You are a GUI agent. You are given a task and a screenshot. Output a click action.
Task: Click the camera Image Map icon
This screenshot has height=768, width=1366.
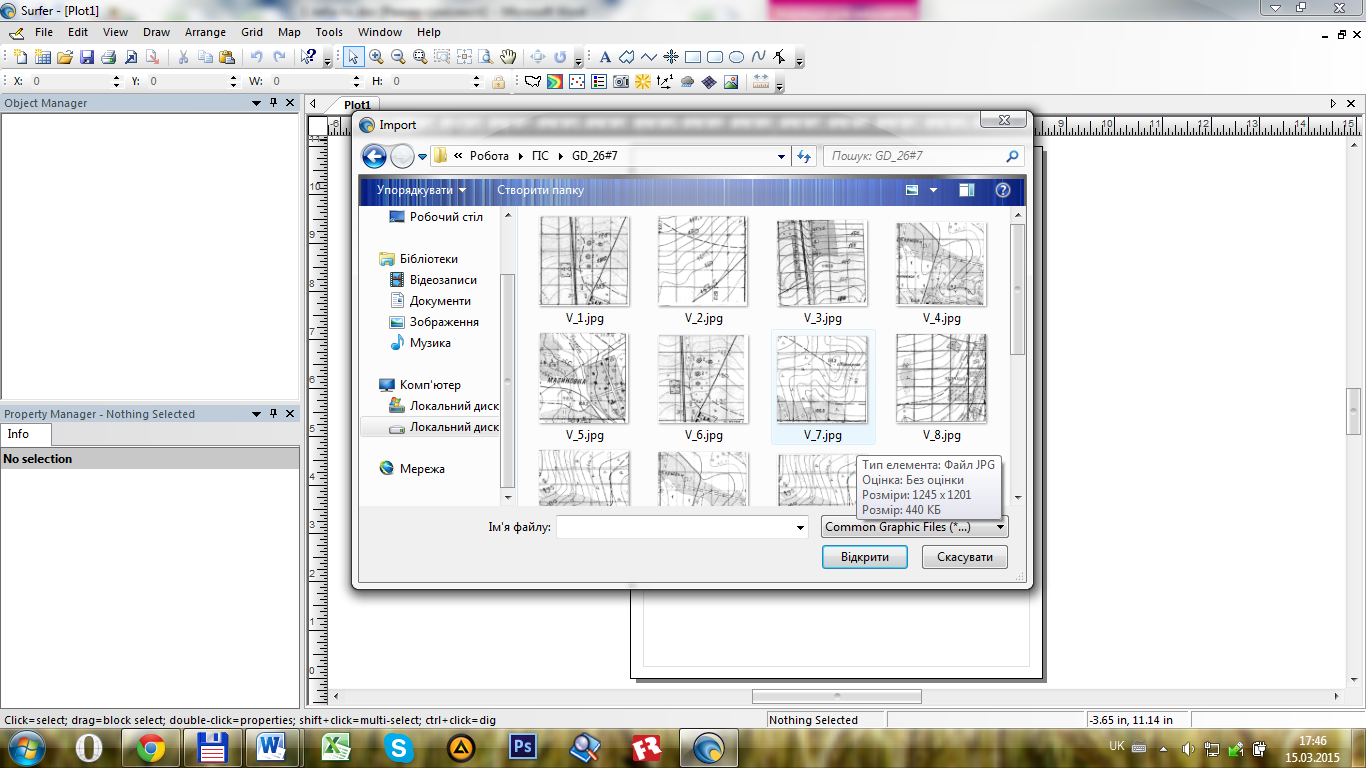click(621, 82)
